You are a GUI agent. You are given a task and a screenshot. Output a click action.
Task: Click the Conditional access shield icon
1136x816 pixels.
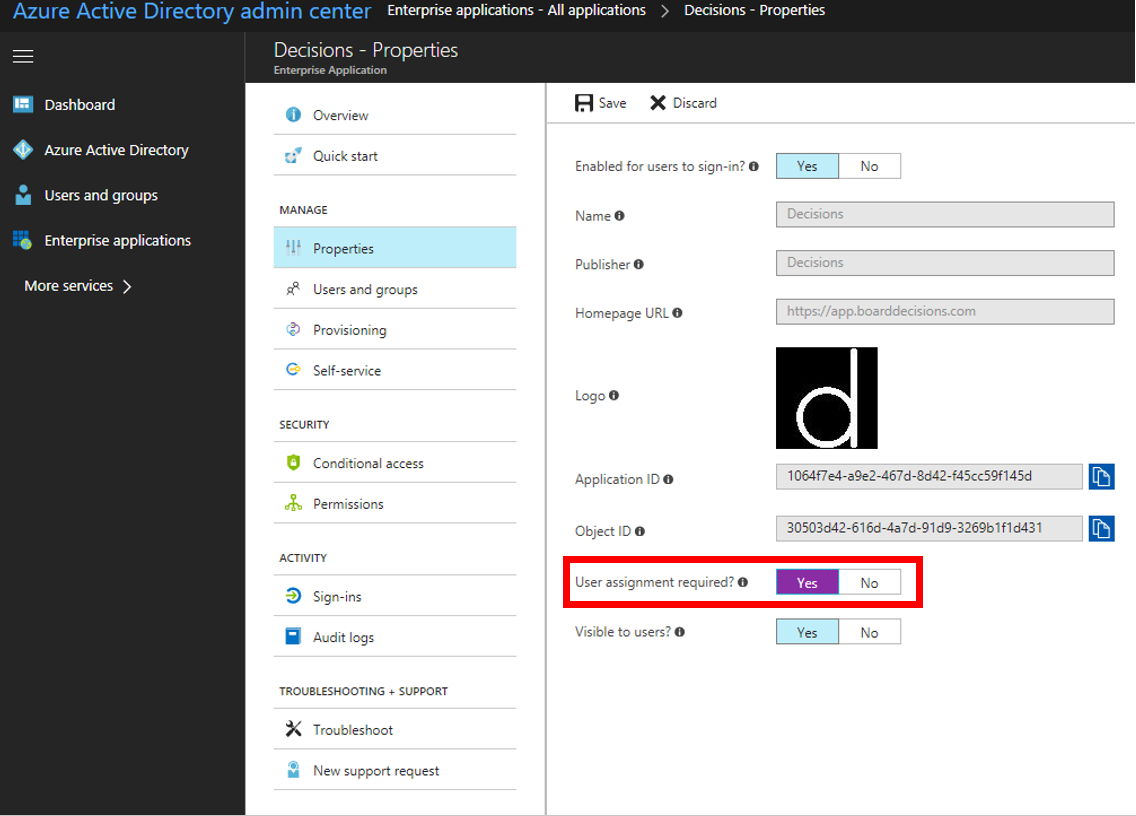(293, 462)
